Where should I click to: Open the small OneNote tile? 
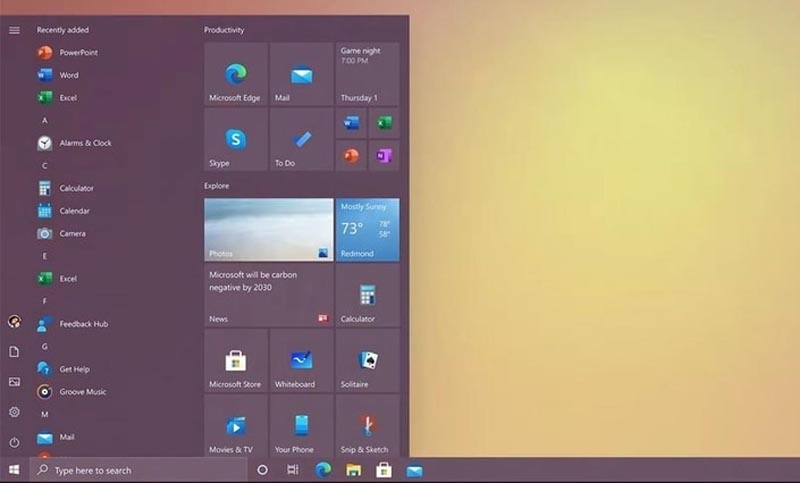coord(384,156)
